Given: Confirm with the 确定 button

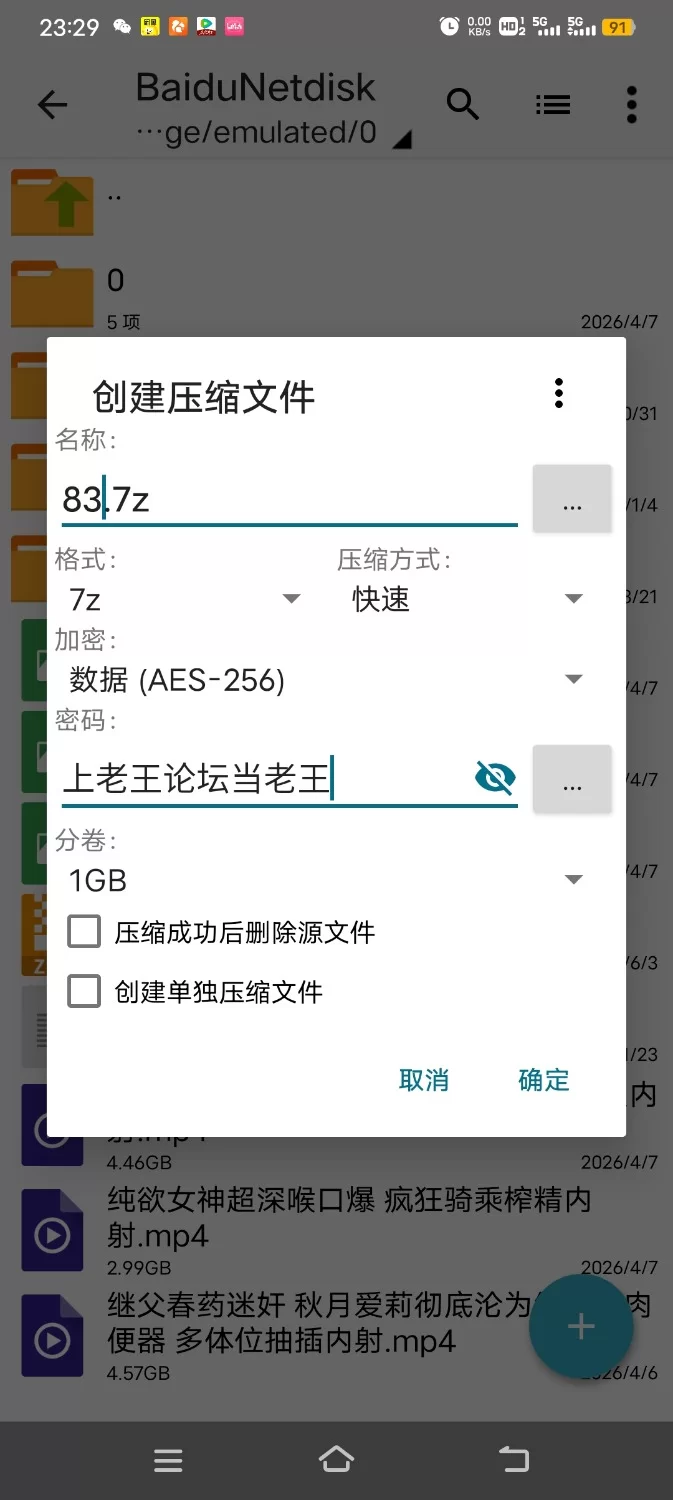Looking at the screenshot, I should click(x=544, y=1080).
